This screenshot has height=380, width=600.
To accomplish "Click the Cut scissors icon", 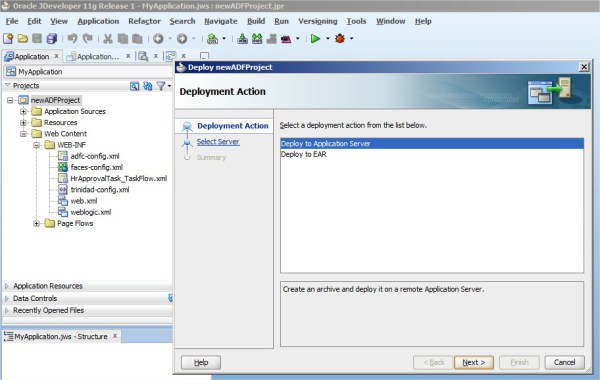I will pyautogui.click(x=108, y=39).
